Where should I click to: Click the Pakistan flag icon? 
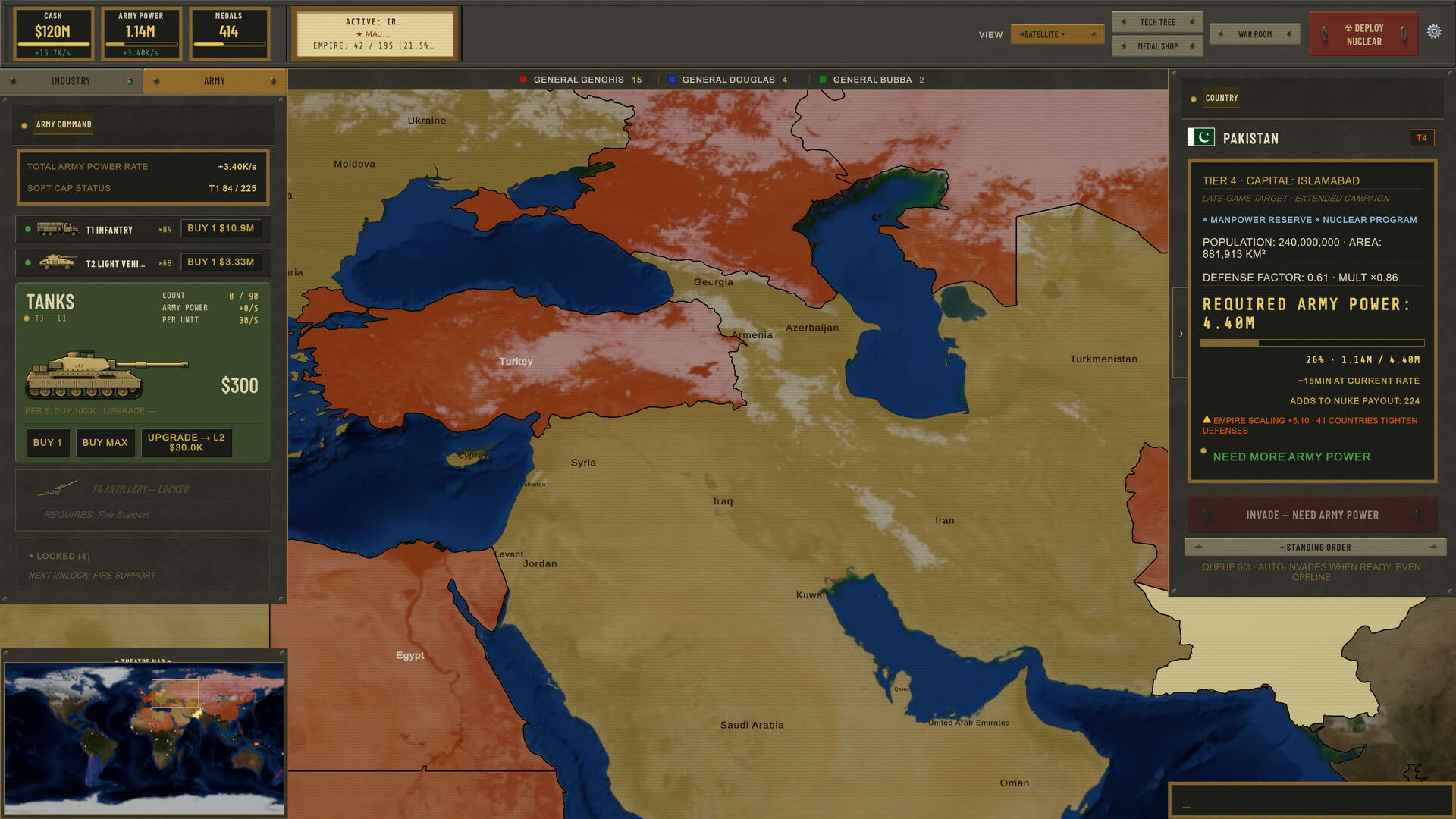click(x=1200, y=137)
